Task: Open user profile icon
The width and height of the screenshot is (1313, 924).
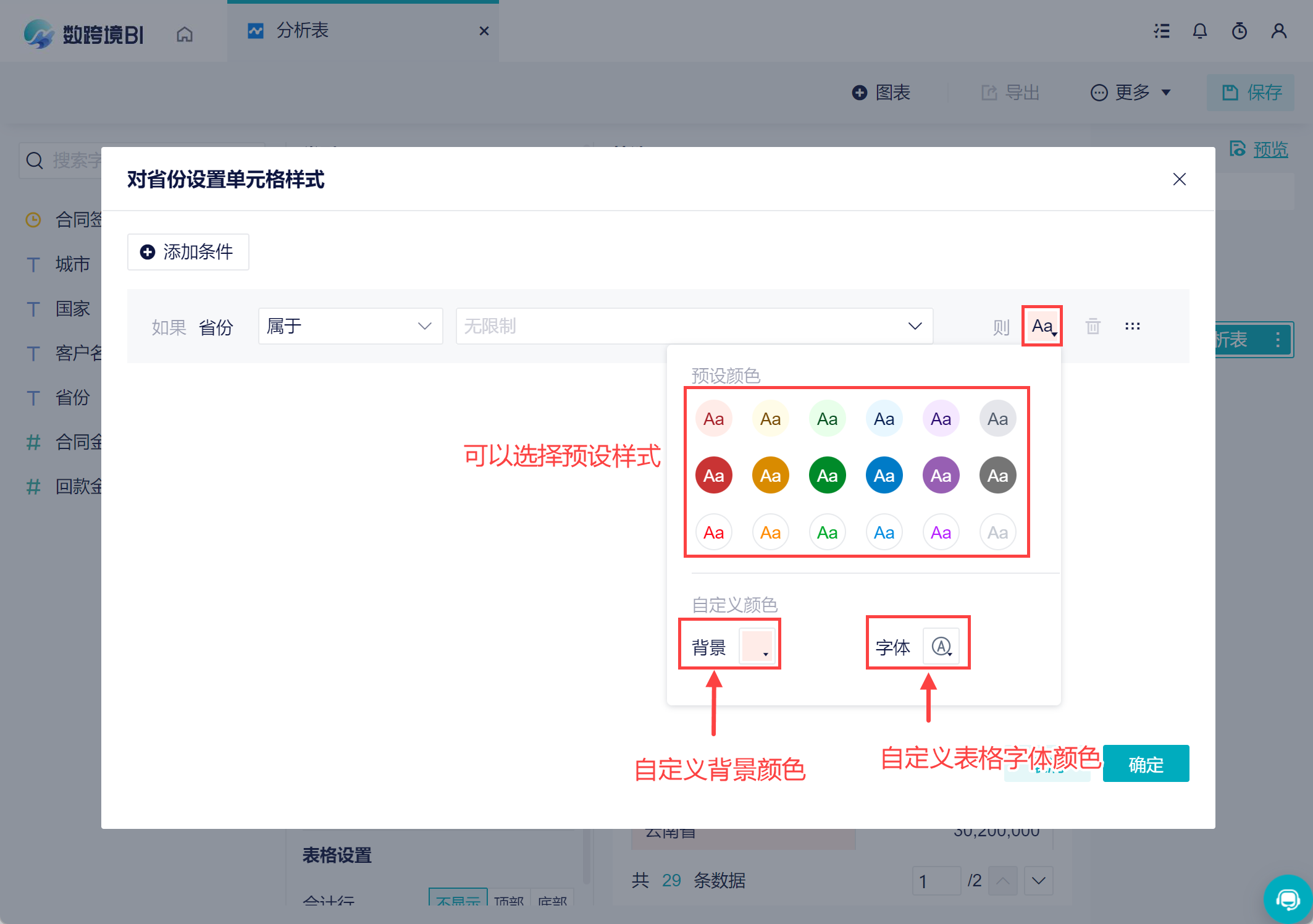Action: 1278,31
